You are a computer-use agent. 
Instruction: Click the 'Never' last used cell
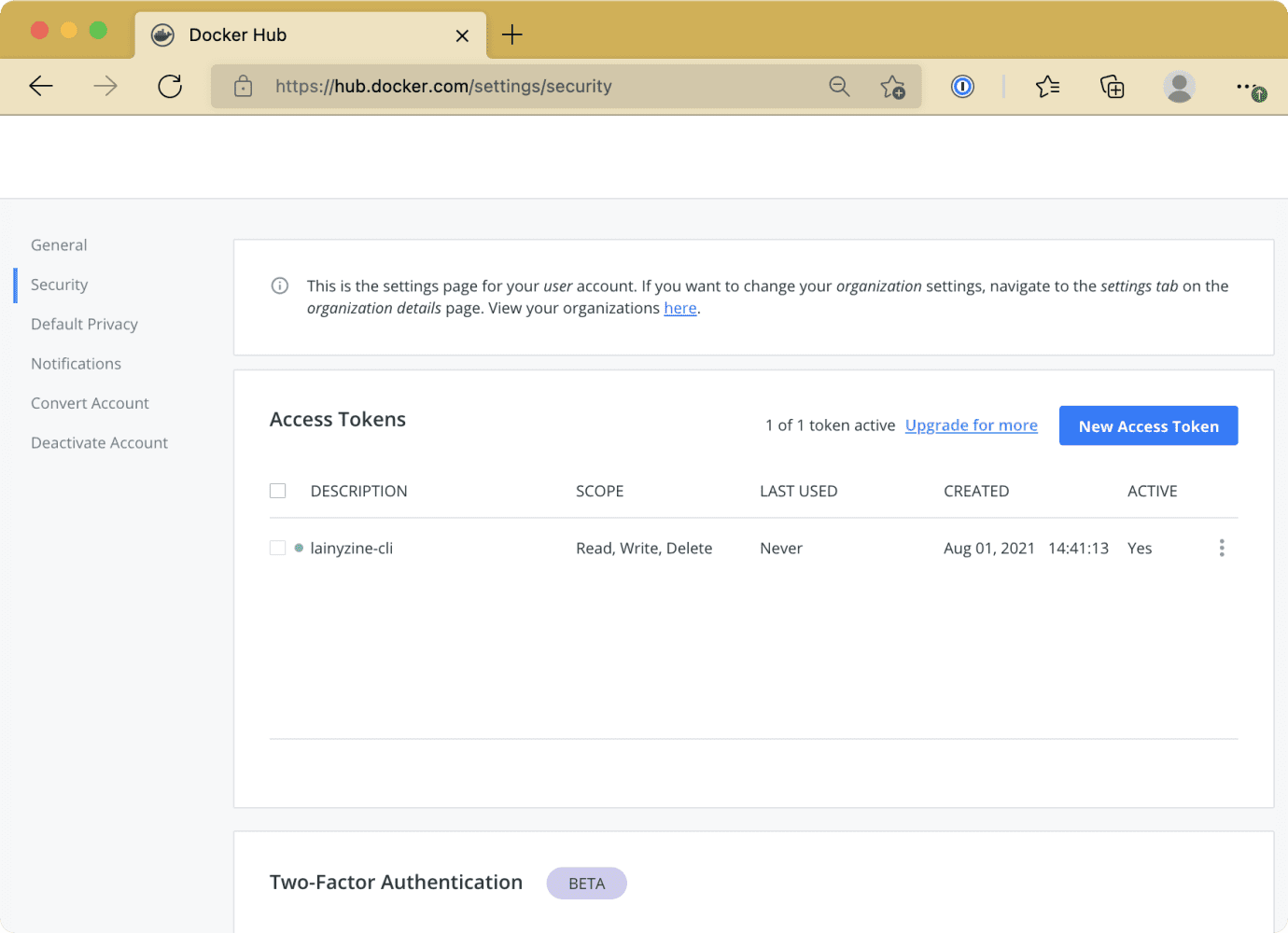click(x=781, y=549)
